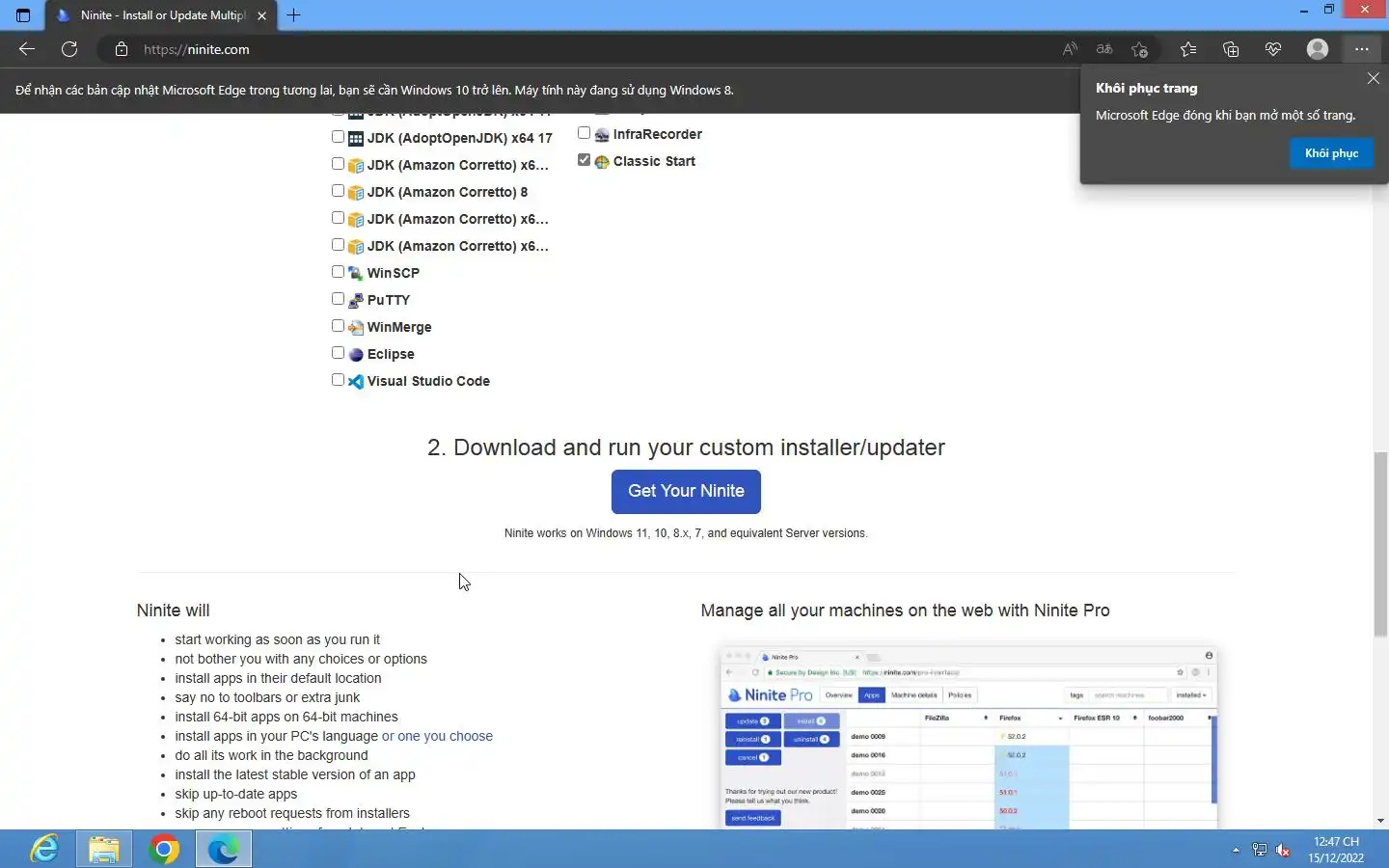This screenshot has width=1389, height=868.
Task: Click the Get Your Ninite button
Action: (686, 491)
